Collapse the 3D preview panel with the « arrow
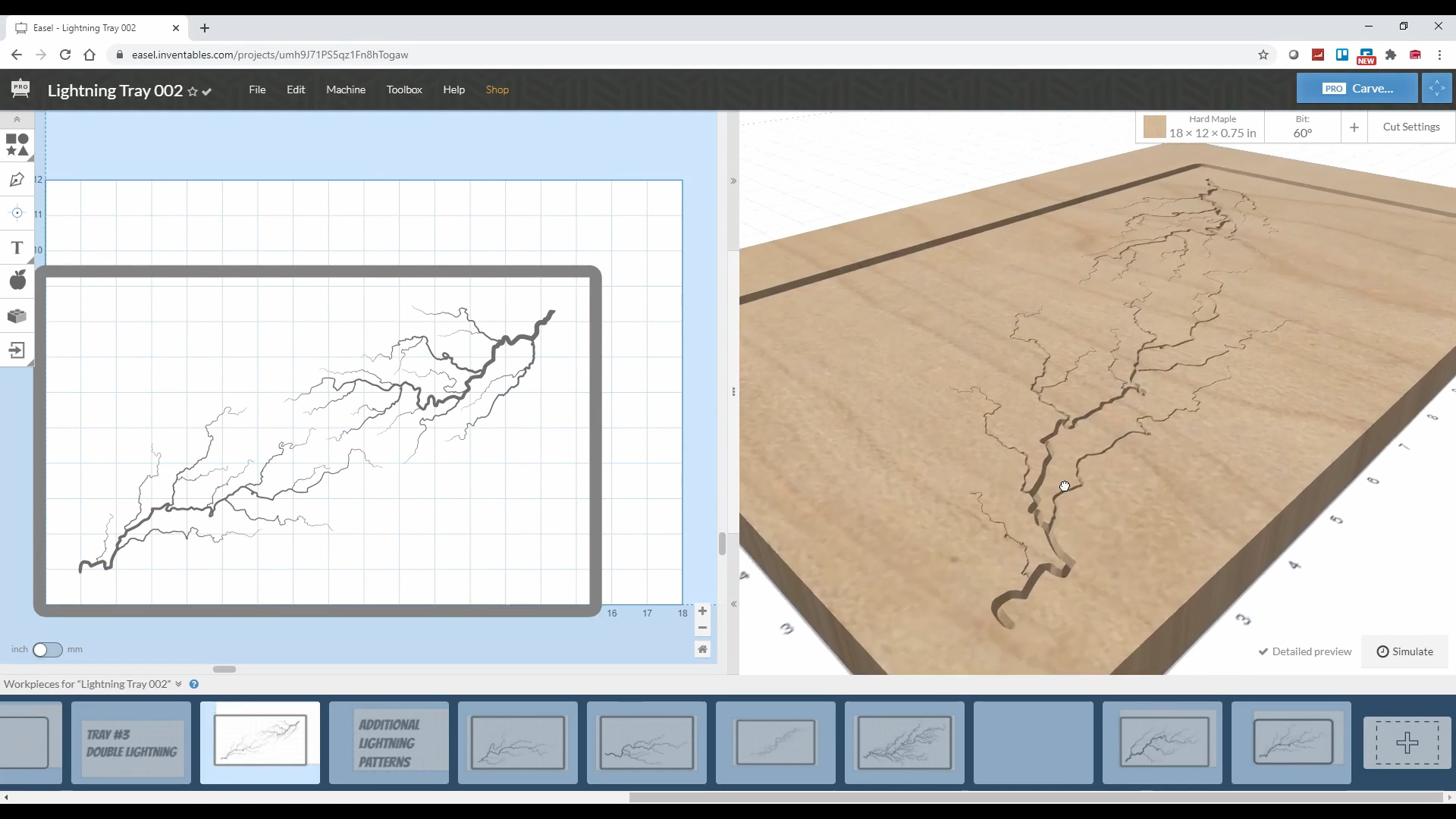Viewport: 1456px width, 819px height. (x=734, y=604)
